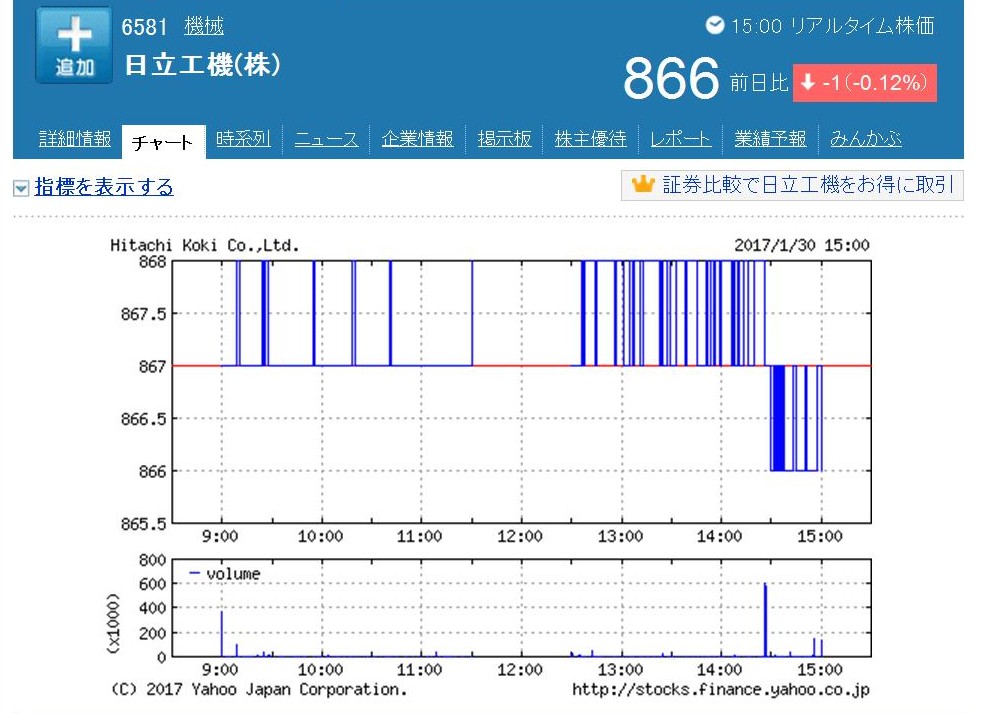The image size is (985, 714).
Task: Click the volume legend in the lower chart
Action: (224, 573)
